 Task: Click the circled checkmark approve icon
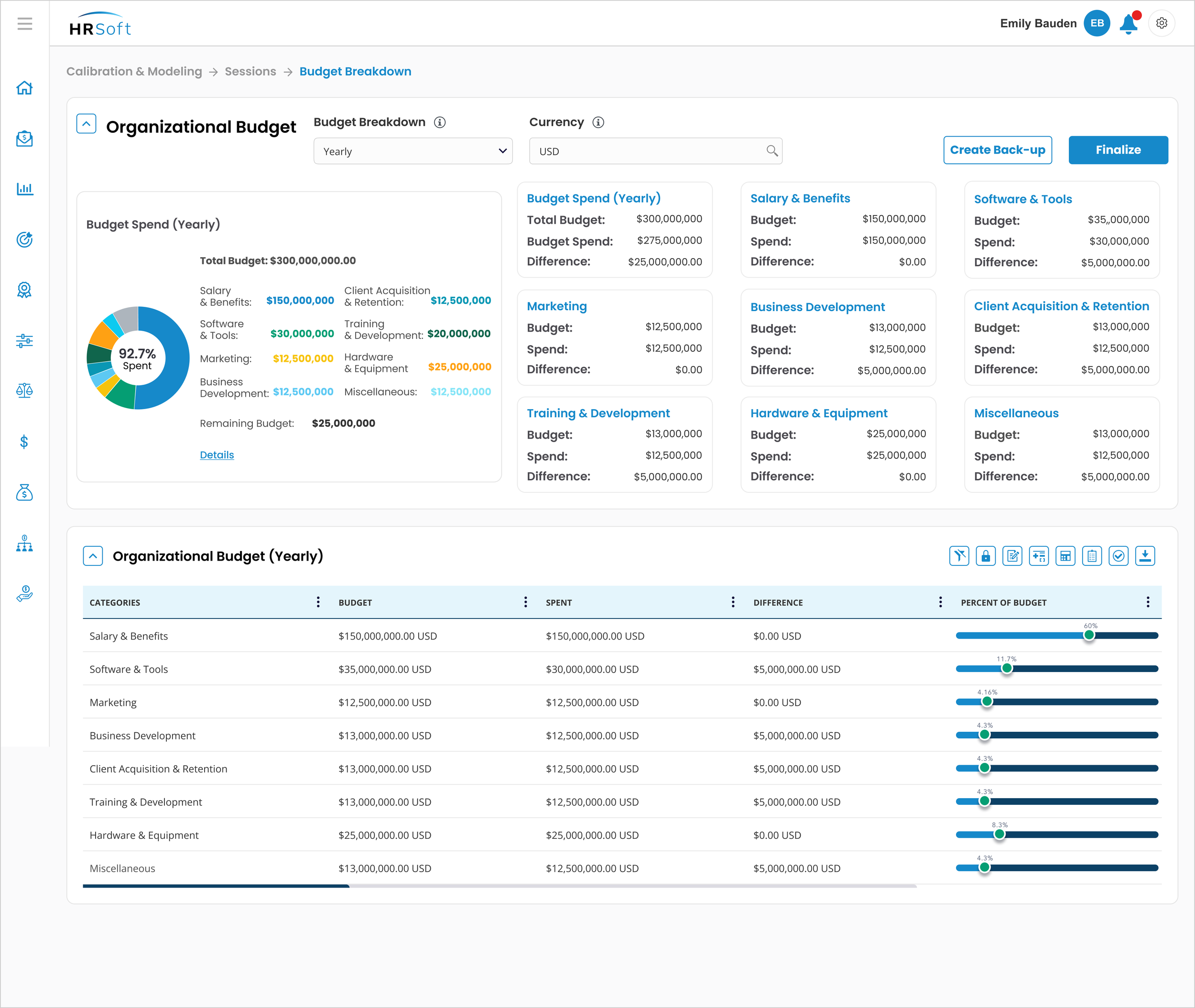pos(1119,556)
